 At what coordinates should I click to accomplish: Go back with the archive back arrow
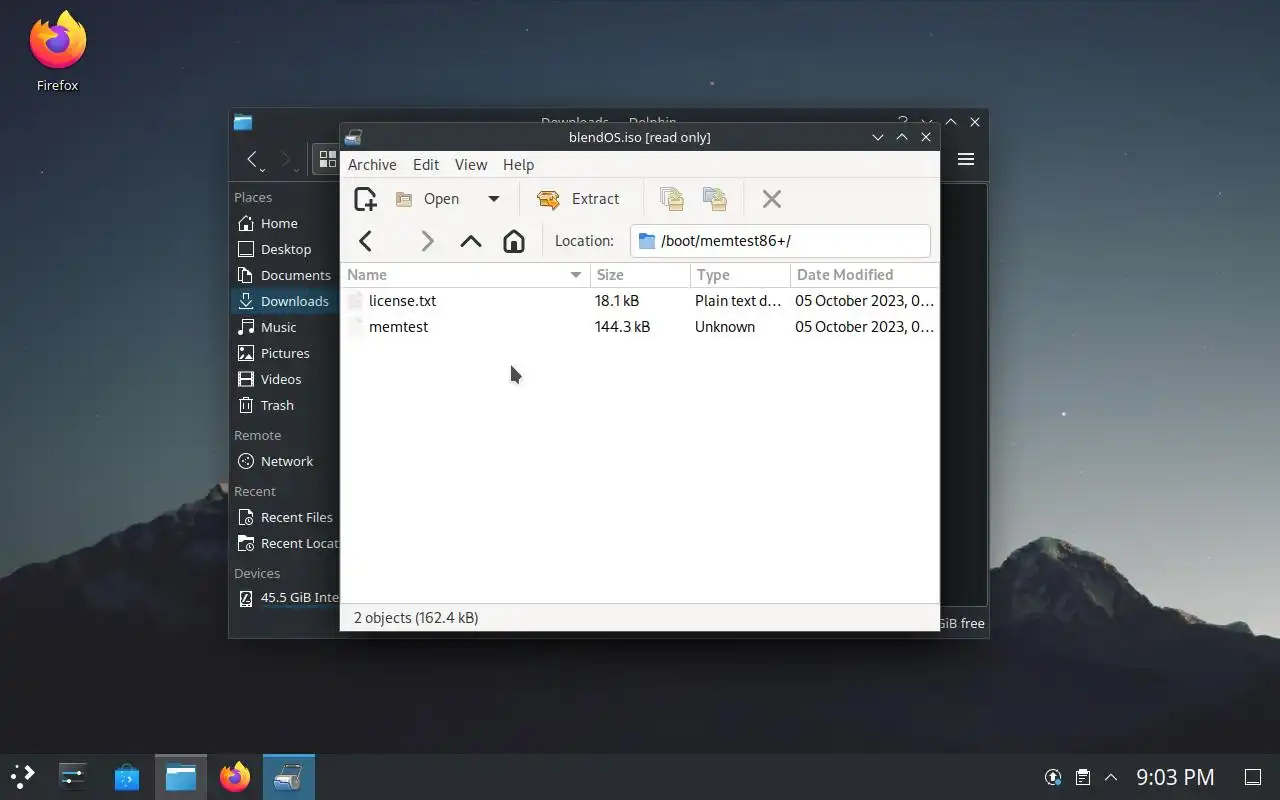(x=366, y=241)
